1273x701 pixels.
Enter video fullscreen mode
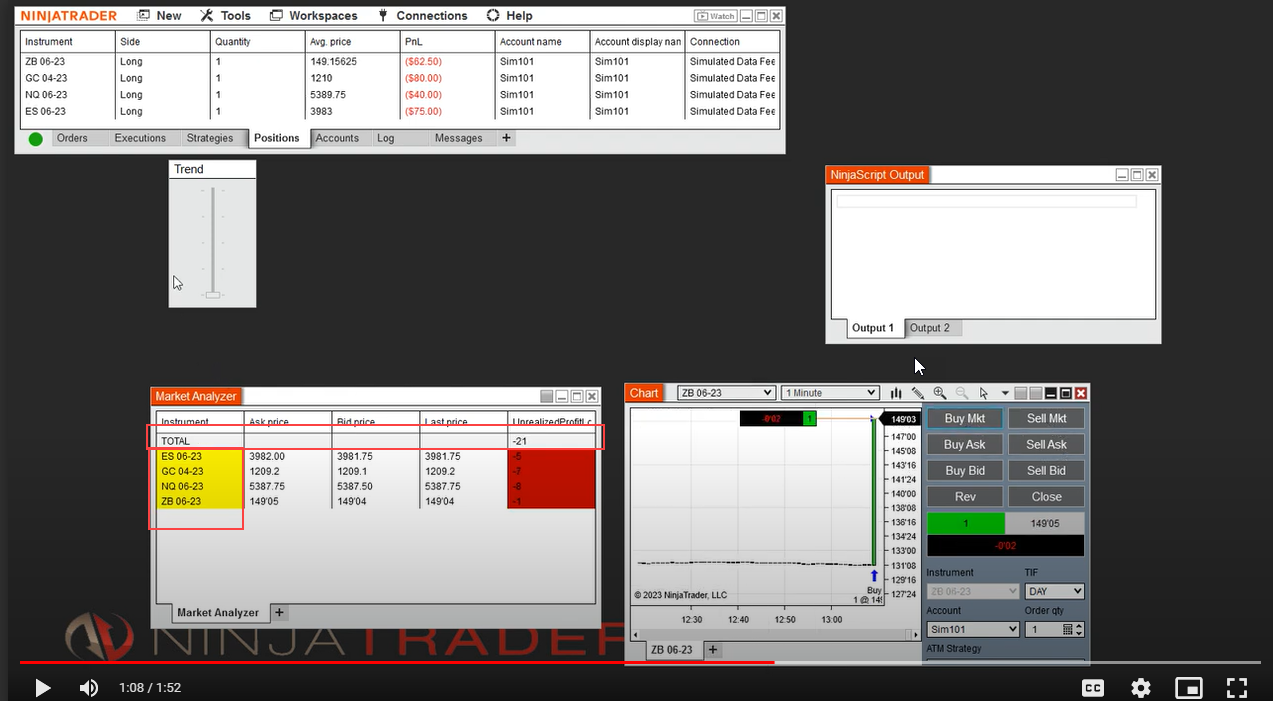(x=1237, y=688)
